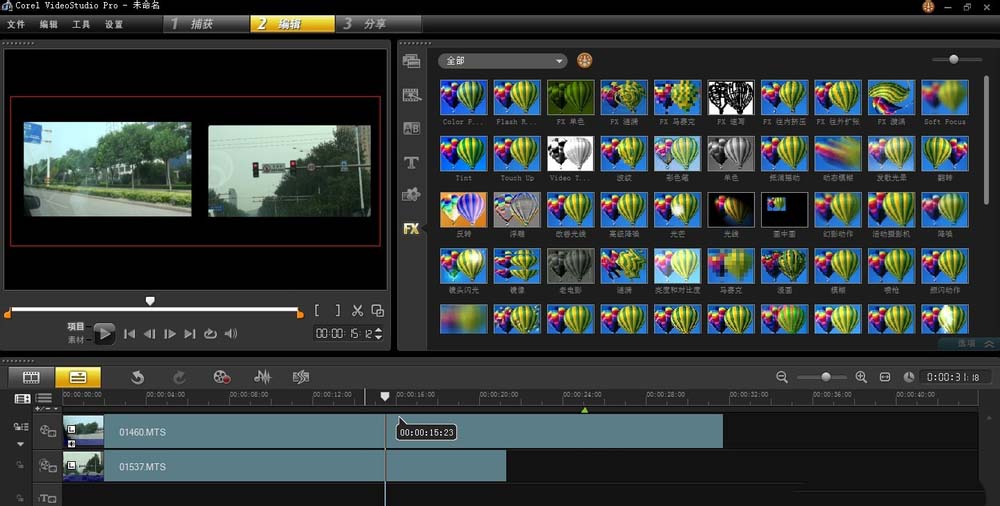This screenshot has width=1000, height=506.
Task: Go to step 3 分享 tab
Action: (x=379, y=24)
